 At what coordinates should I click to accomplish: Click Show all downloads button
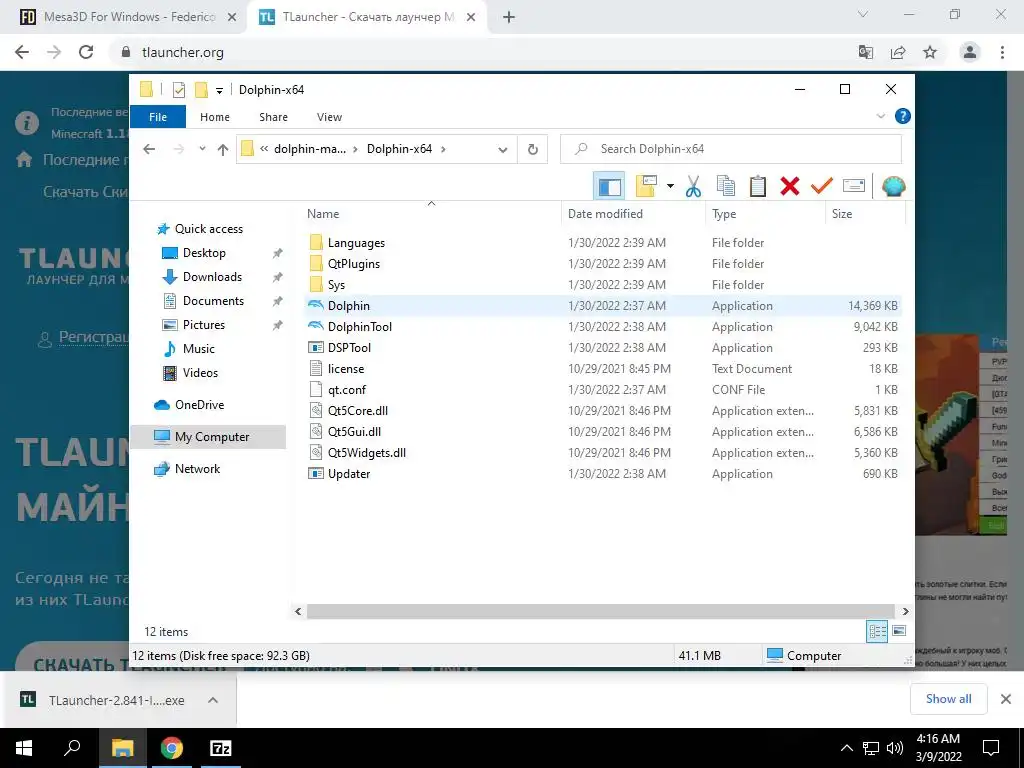pos(948,699)
